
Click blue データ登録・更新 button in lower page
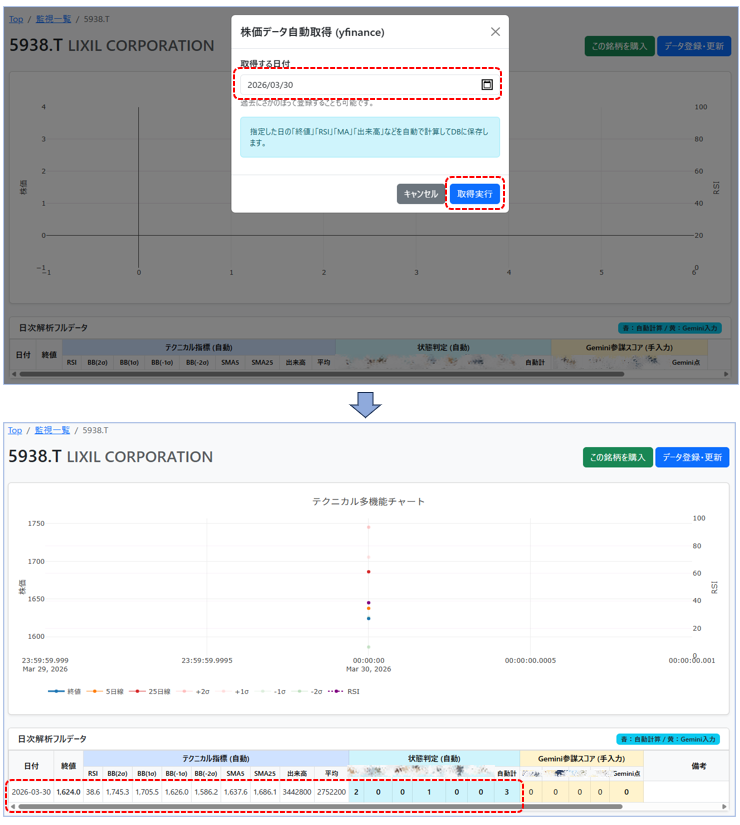pyautogui.click(x=692, y=457)
